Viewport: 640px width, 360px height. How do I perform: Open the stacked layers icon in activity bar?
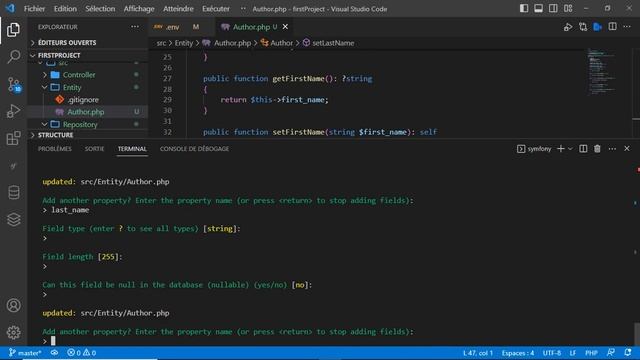coord(13,220)
